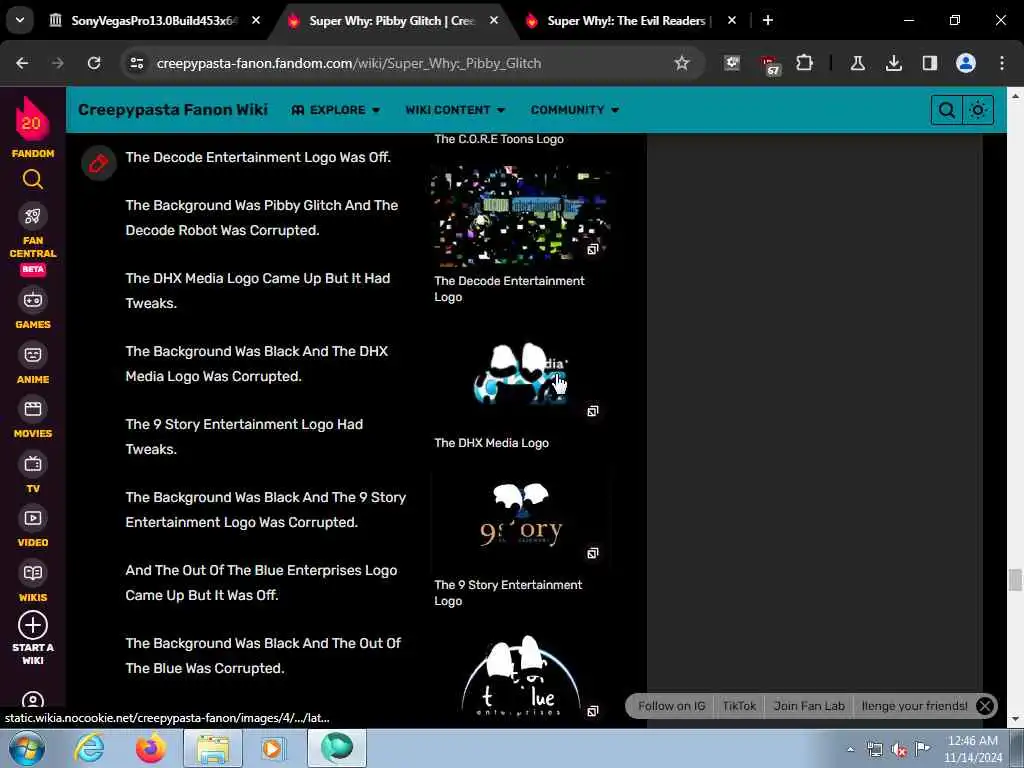Select Super Why Pibby Glitch tab

[392, 21]
